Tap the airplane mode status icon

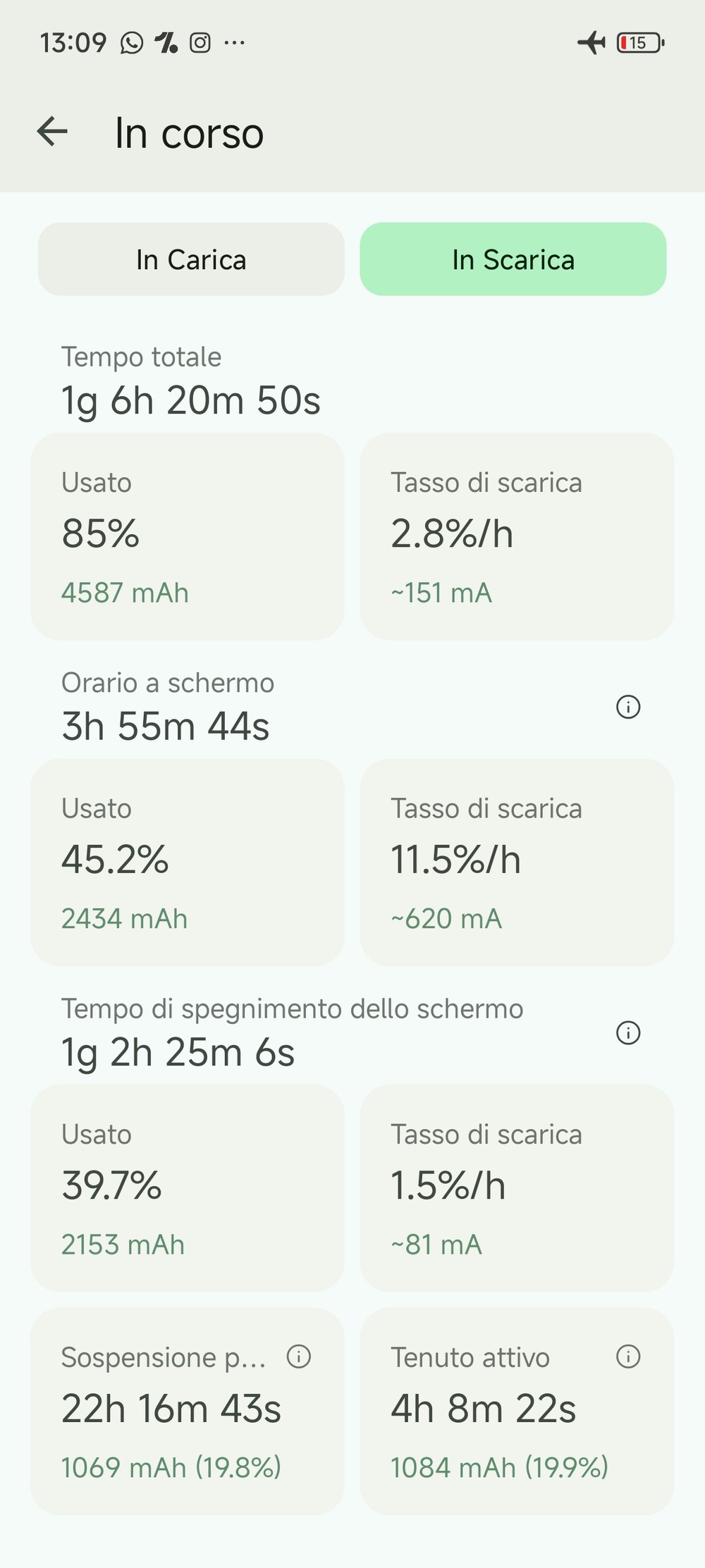click(591, 43)
